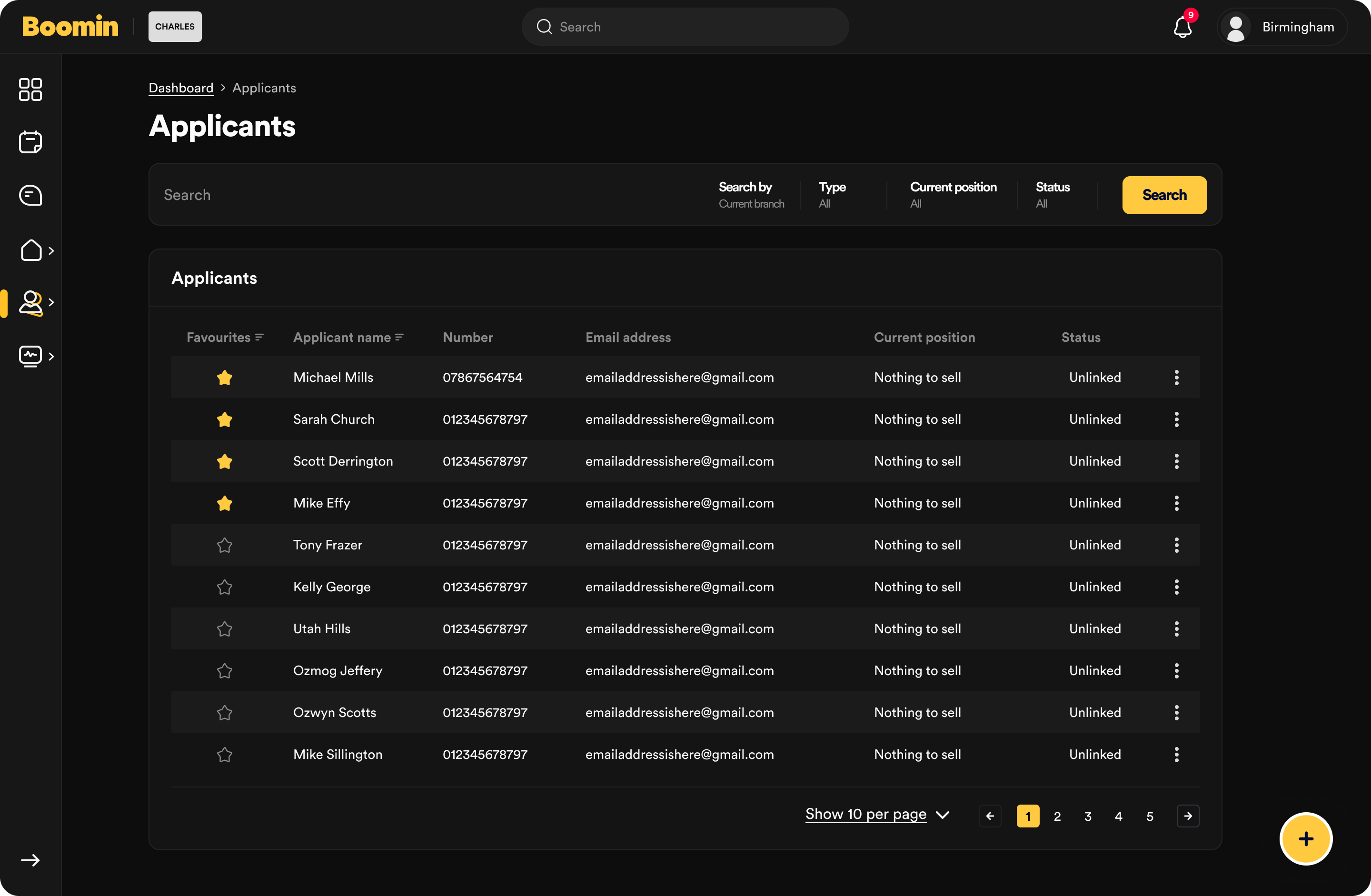This screenshot has width=1371, height=896.
Task: Click Applicants breadcrumb text
Action: [264, 88]
